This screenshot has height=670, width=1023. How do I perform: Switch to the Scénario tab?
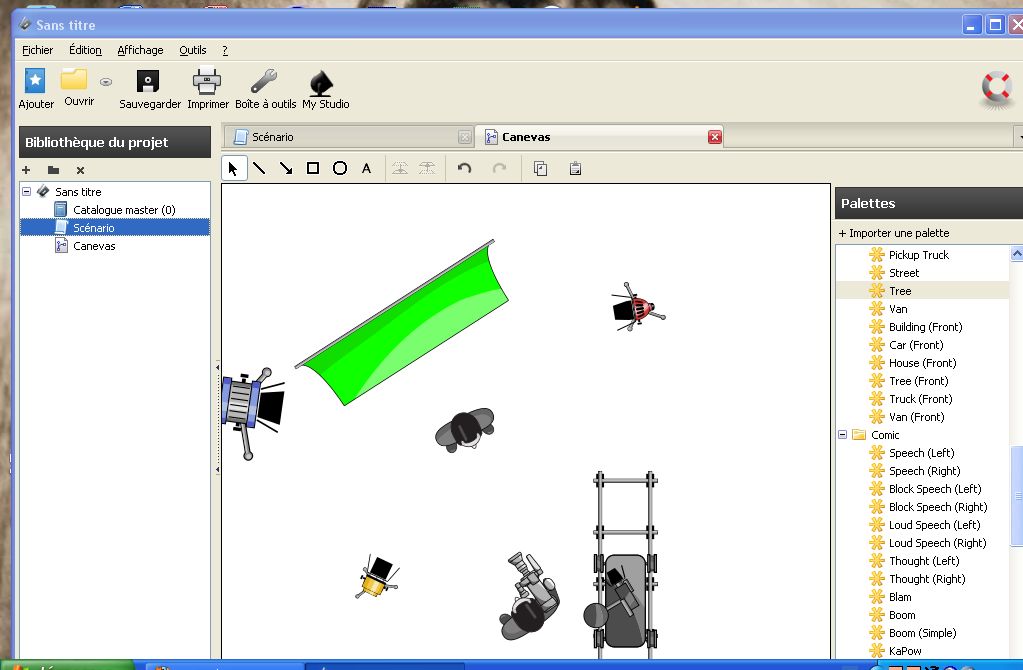348,137
